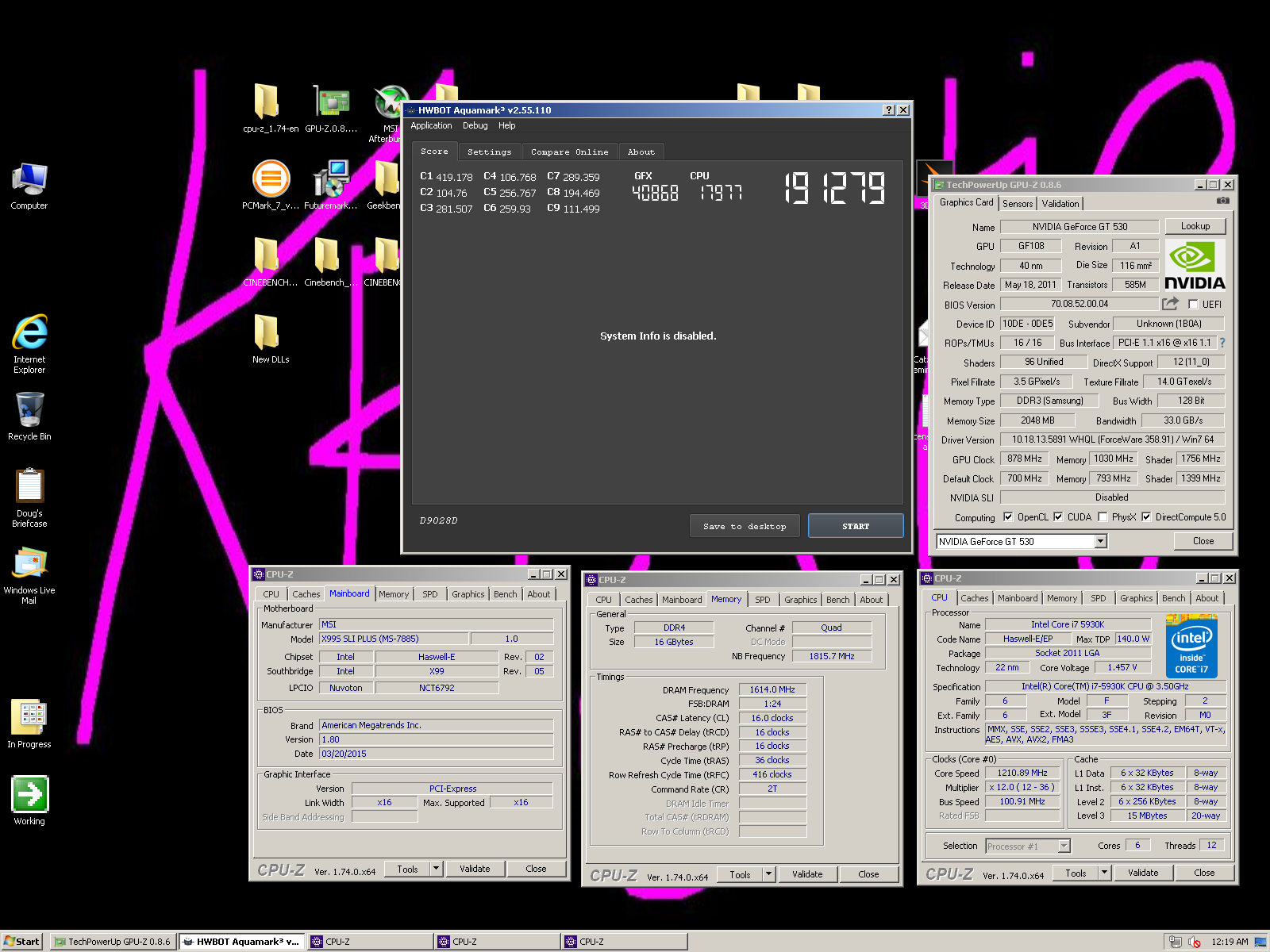Screen dimensions: 1270x952
Task: Click the show desktop tray icon
Action: (1260, 942)
